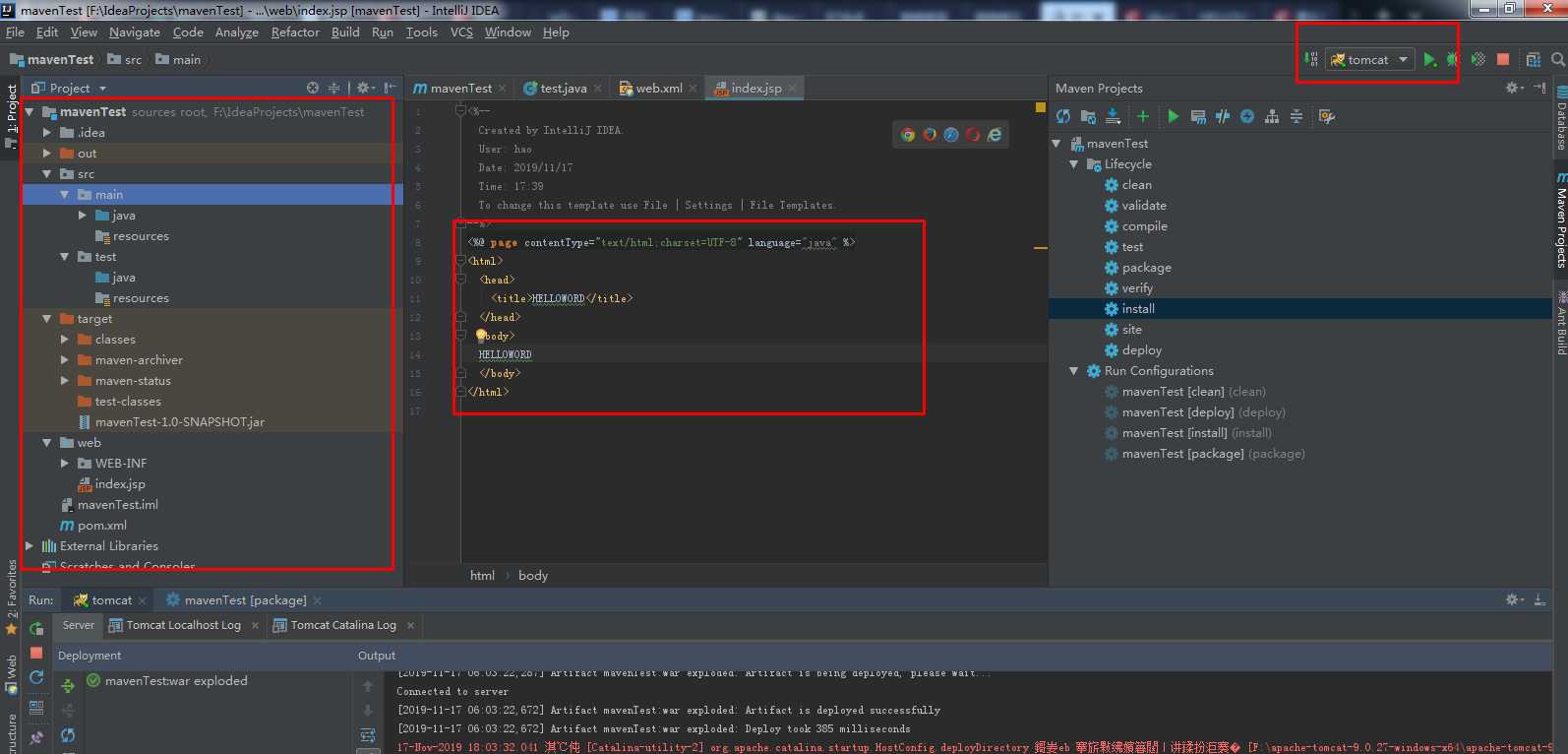Stop tomcat in Run panel
This screenshot has height=754, width=1568.
[x=36, y=653]
